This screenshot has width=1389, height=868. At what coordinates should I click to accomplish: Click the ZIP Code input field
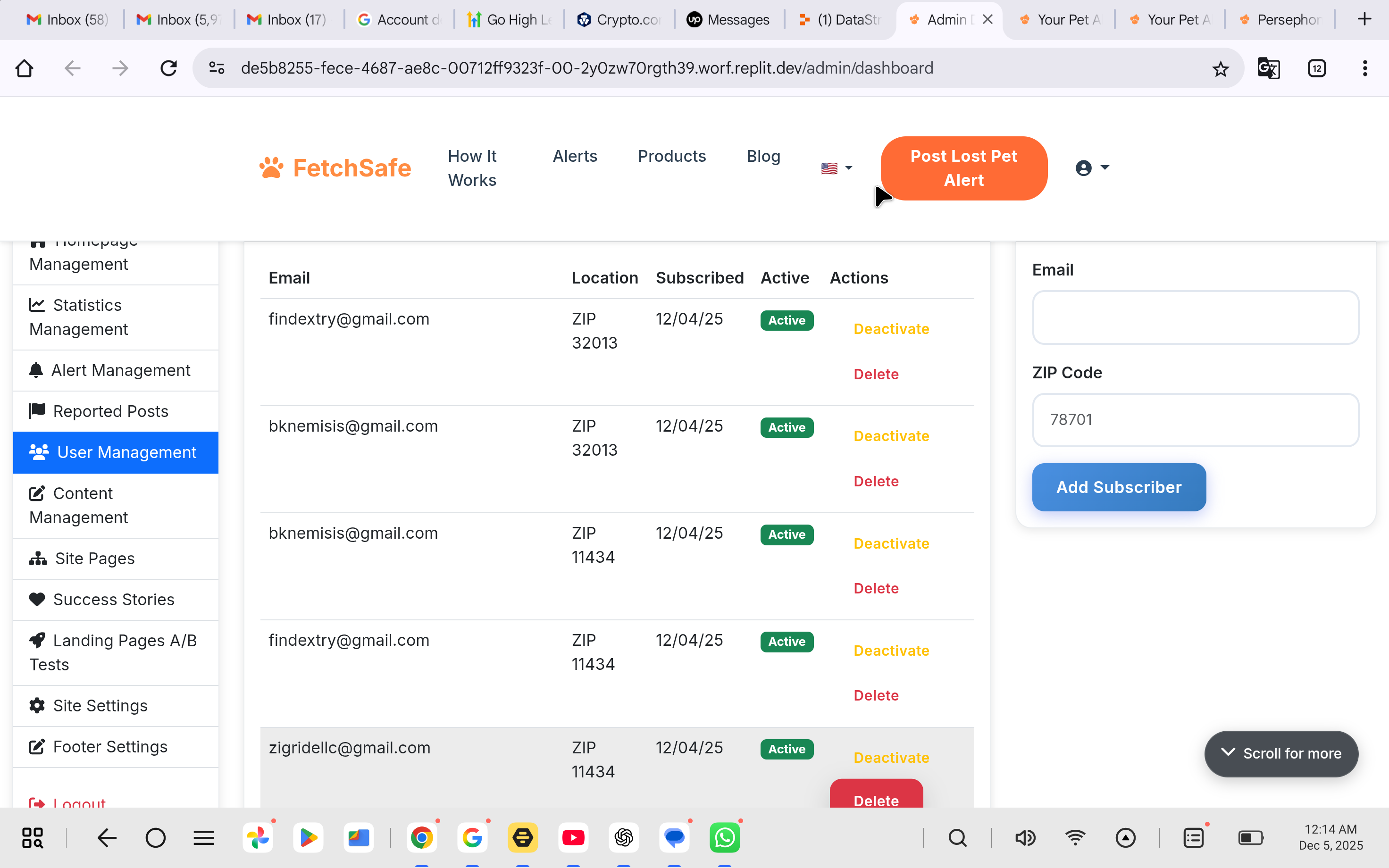click(x=1195, y=420)
